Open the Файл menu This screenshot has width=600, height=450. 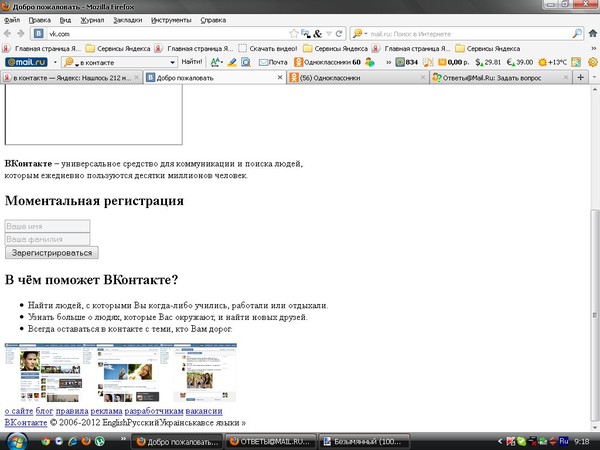(x=12, y=20)
